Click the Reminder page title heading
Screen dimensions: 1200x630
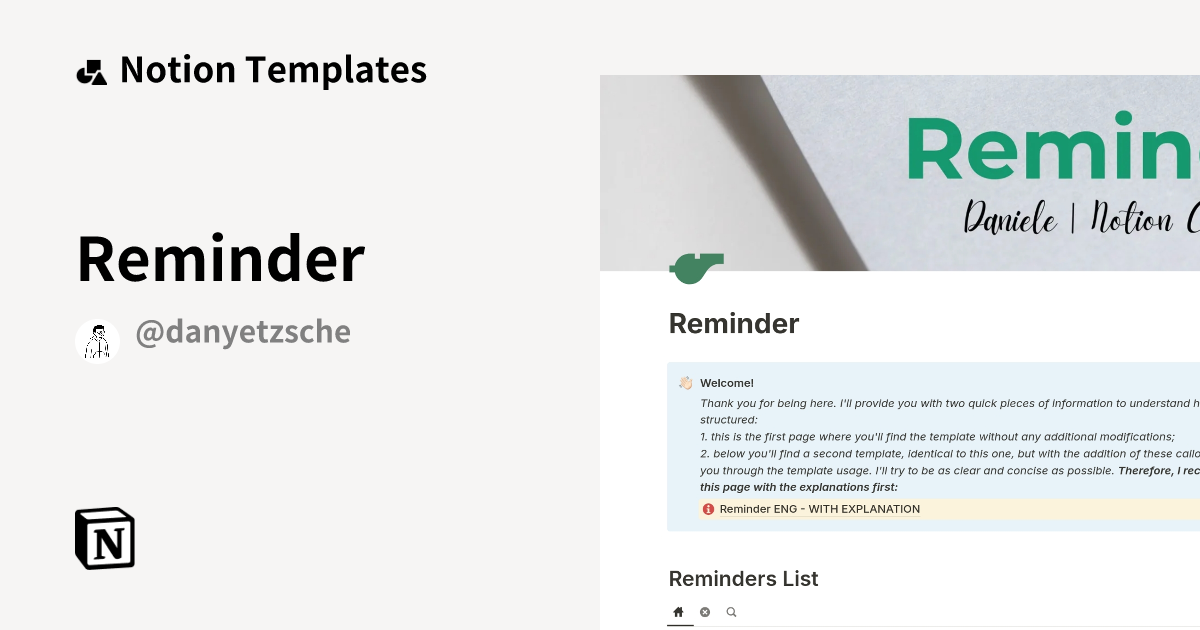click(733, 323)
